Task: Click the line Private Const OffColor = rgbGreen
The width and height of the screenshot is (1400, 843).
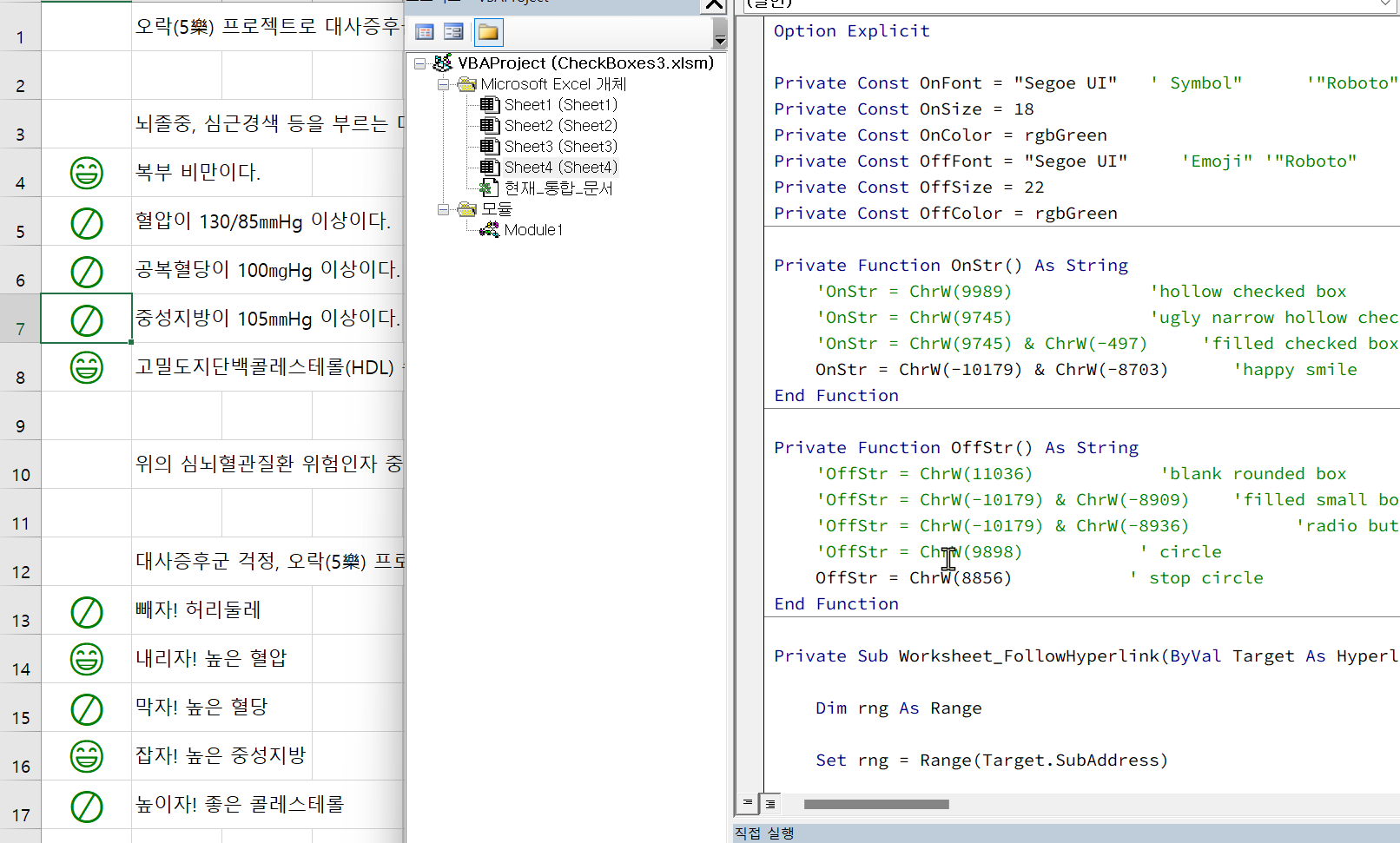Action: [x=946, y=214]
